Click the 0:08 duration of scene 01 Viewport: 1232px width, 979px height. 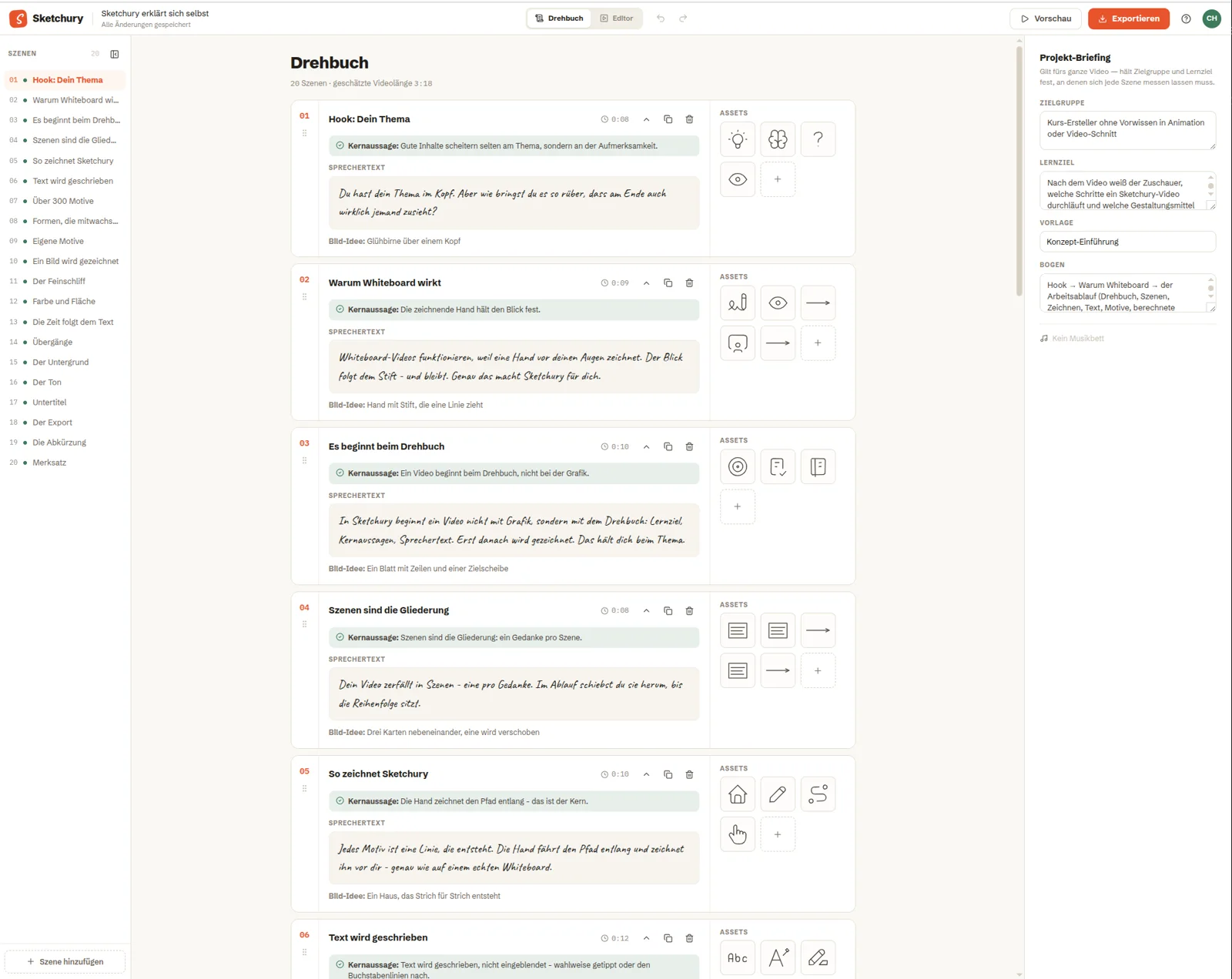click(615, 119)
